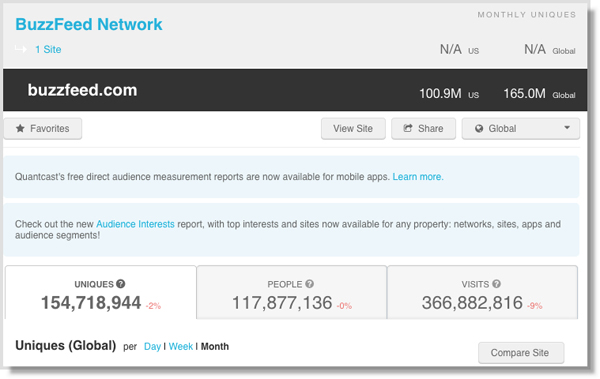Click the -9% visits change indicator
Viewport: 600px width, 379px height.
(535, 306)
